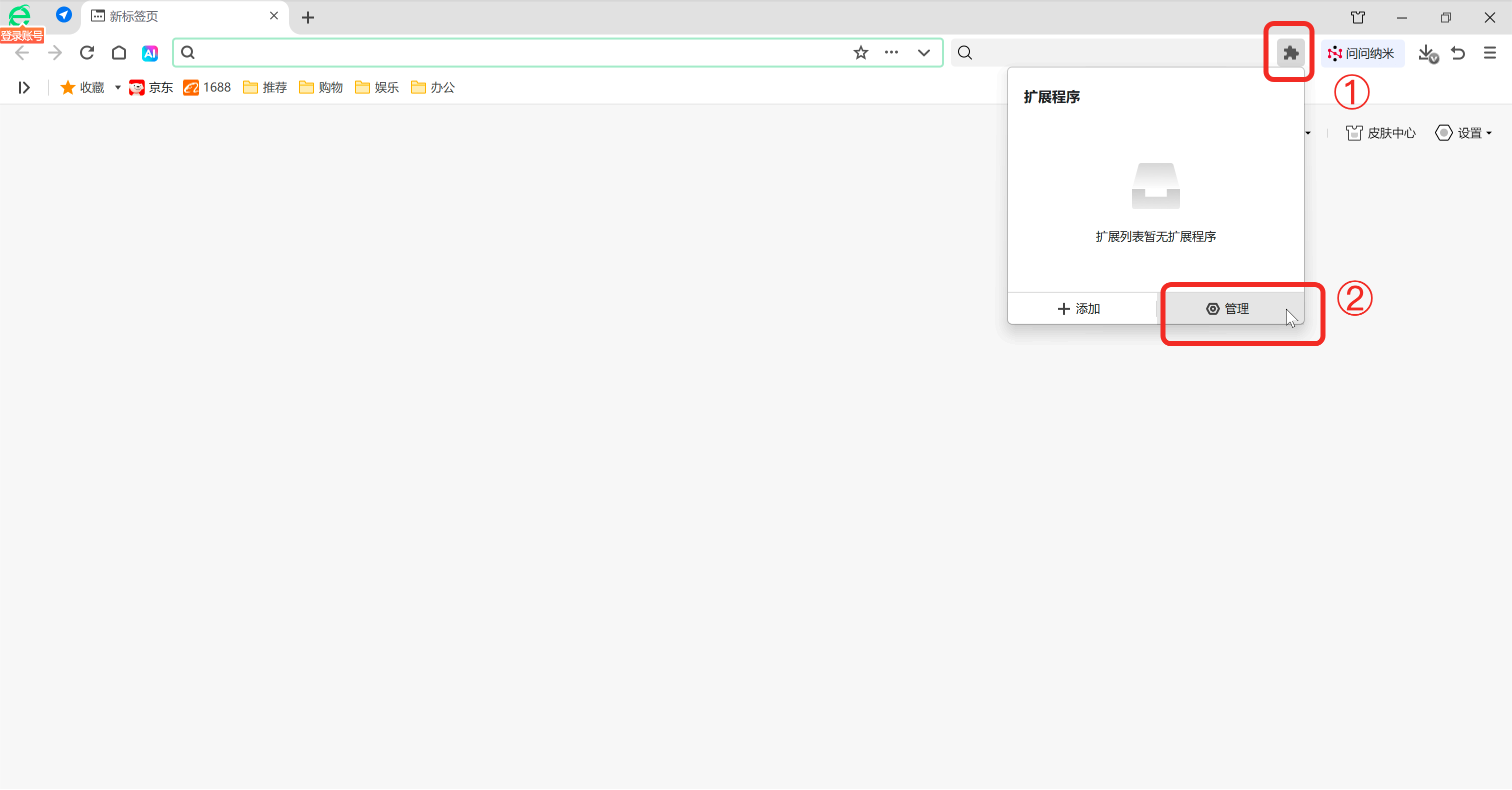Click the 管理 manage button

tap(1227, 308)
